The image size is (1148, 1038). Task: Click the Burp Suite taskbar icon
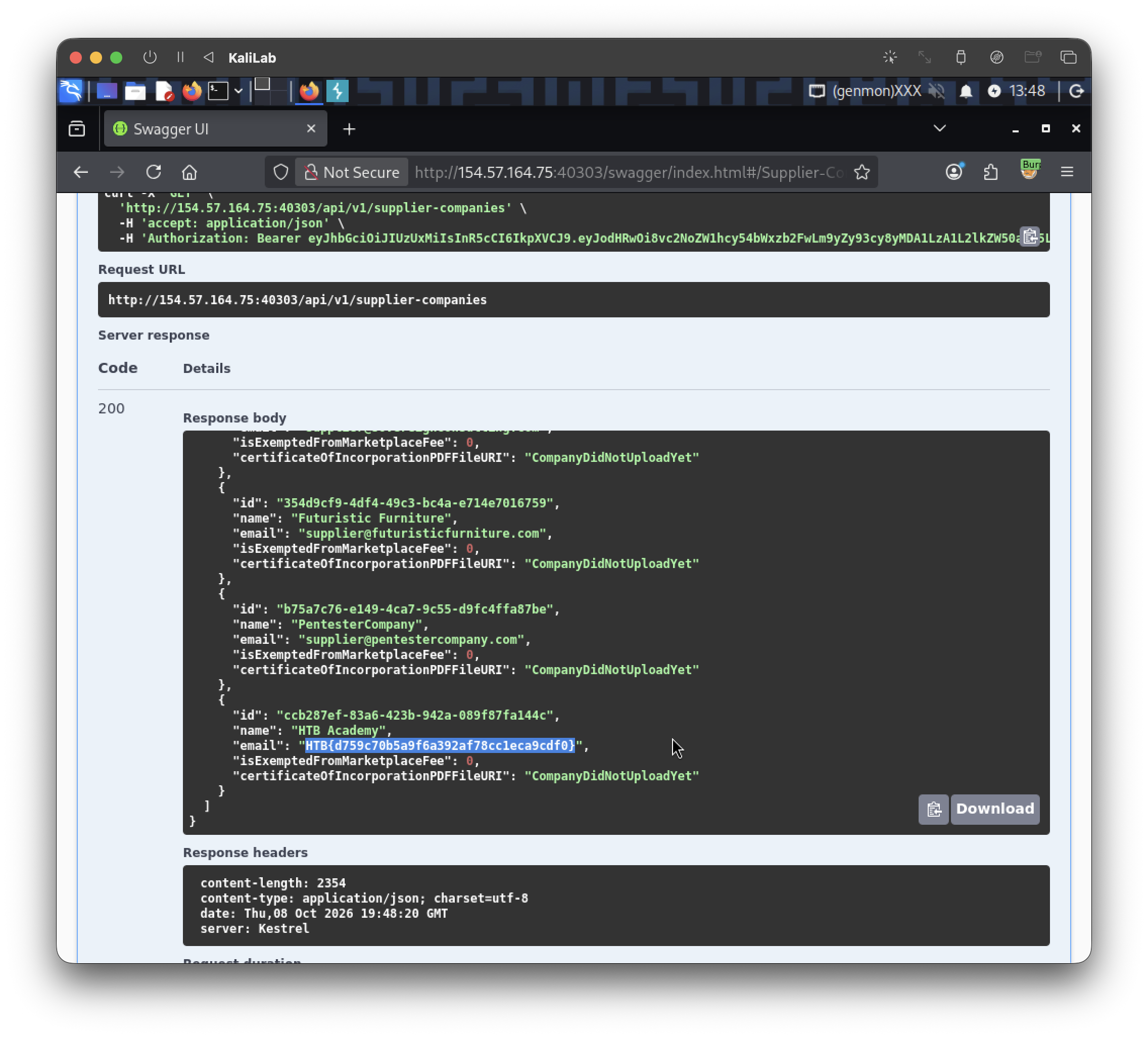point(338,91)
